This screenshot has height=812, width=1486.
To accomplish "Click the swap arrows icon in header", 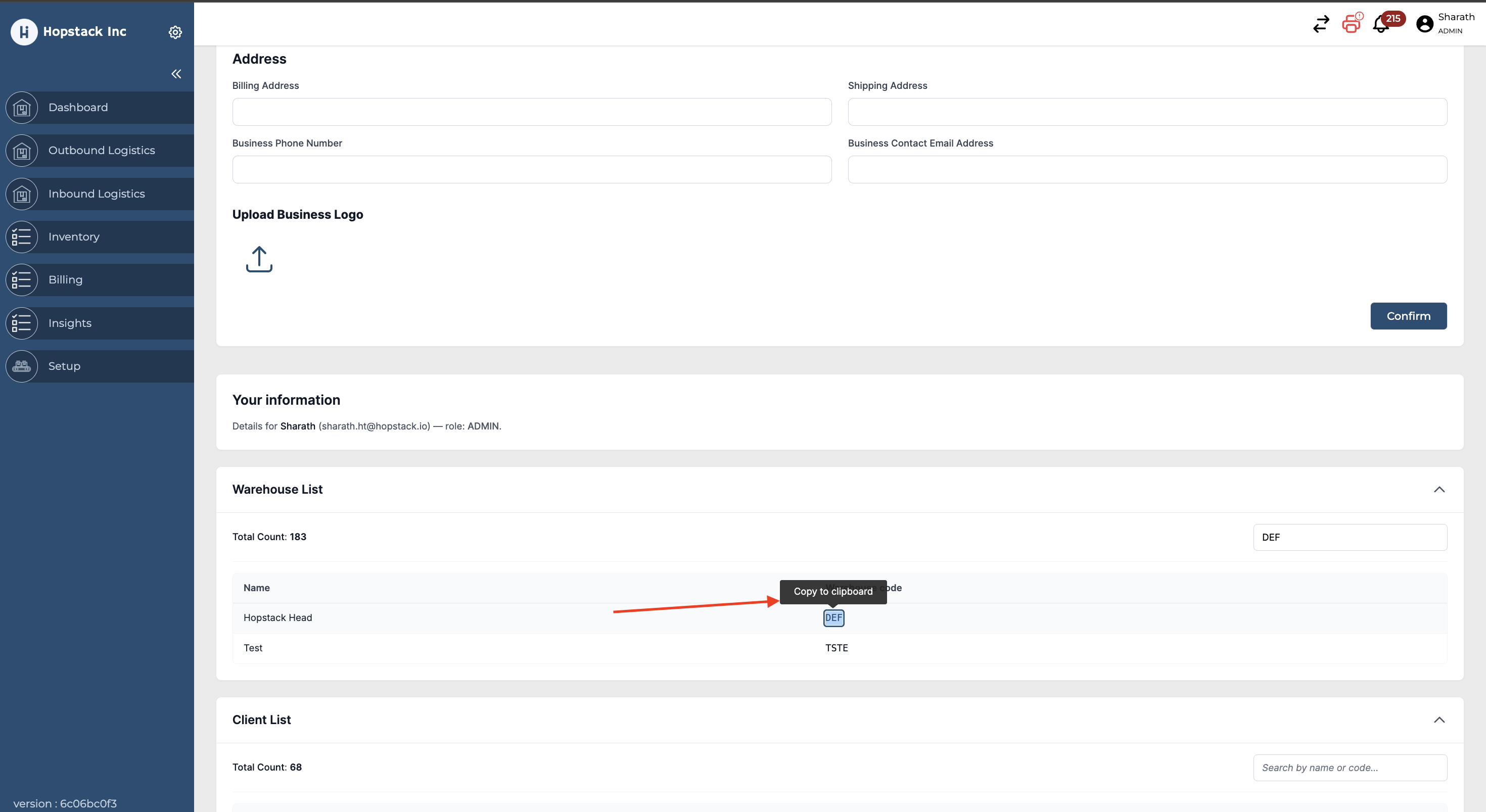I will tap(1320, 24).
